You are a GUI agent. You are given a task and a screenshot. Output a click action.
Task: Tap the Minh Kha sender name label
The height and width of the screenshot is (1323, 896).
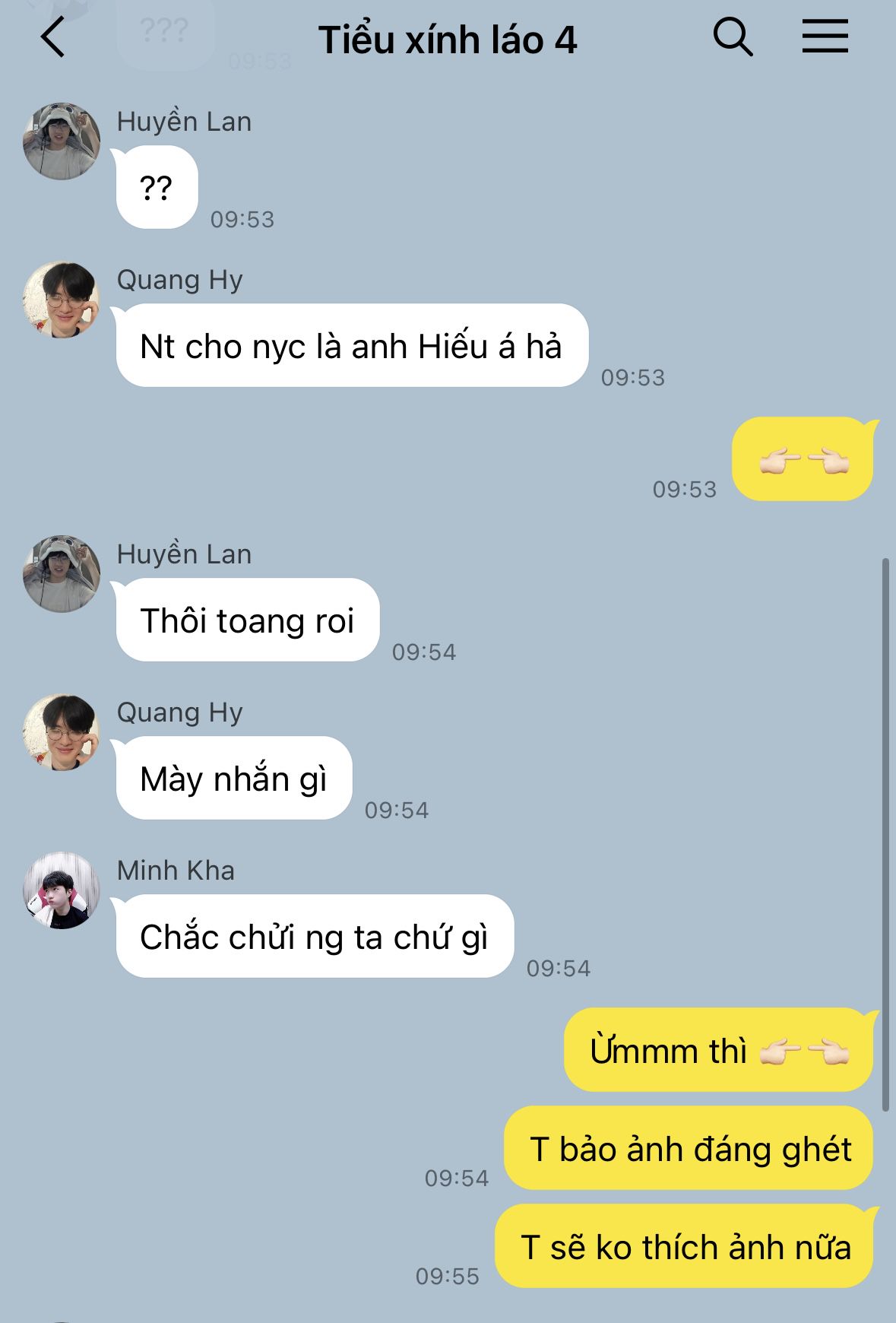[176, 870]
